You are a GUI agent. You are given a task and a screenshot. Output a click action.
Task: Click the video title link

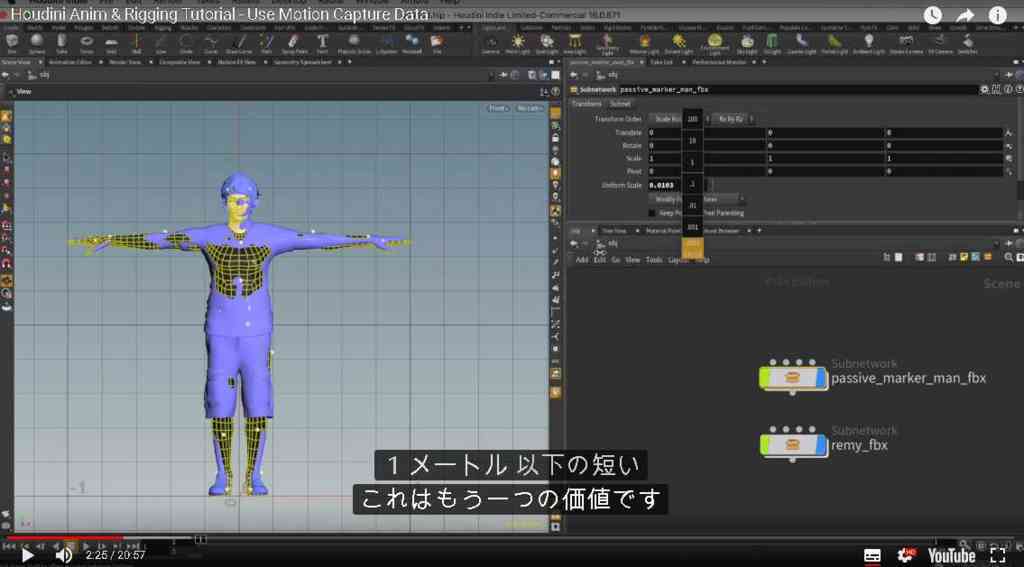(220, 14)
